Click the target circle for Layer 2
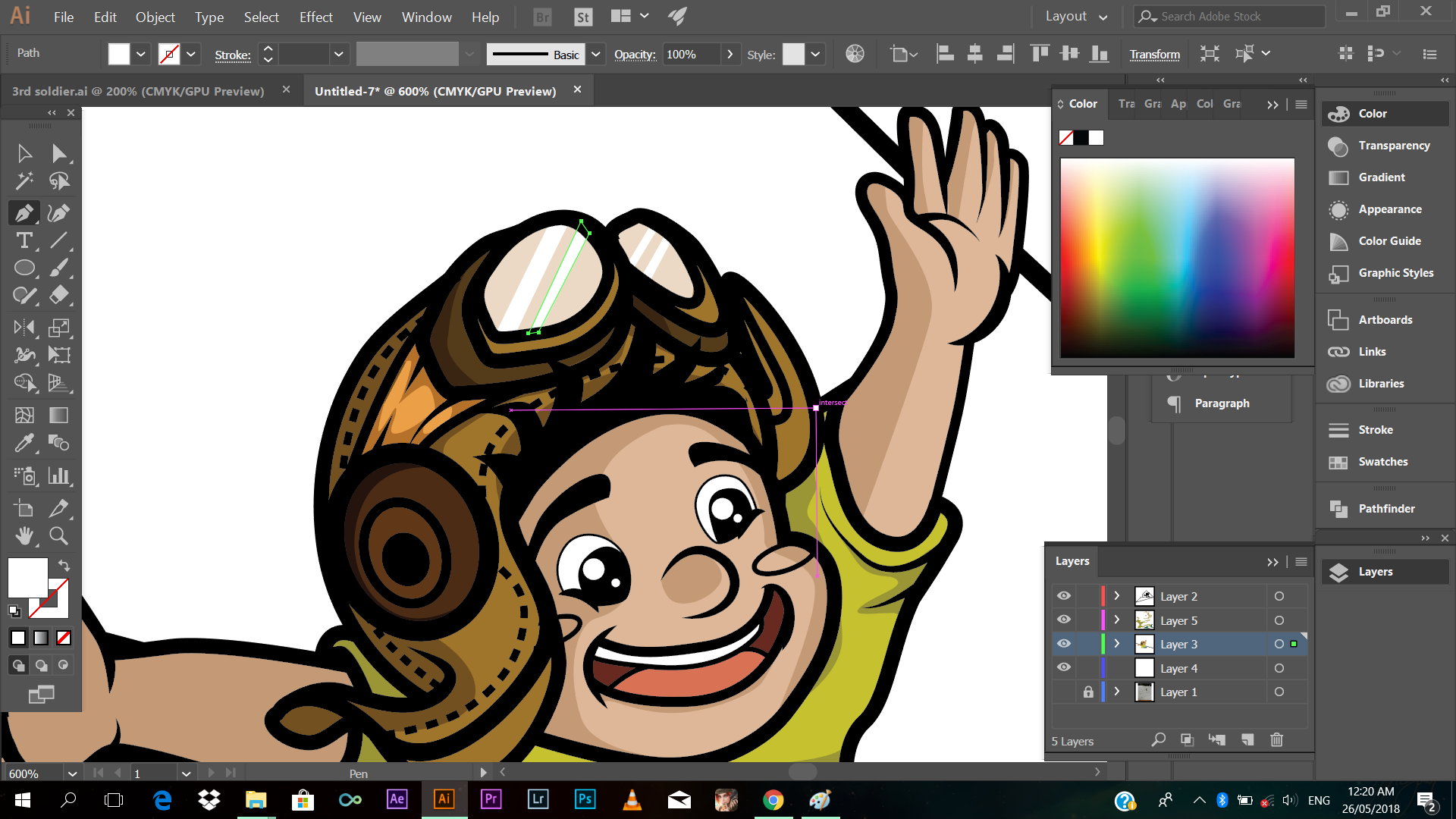The height and width of the screenshot is (819, 1456). pyautogui.click(x=1279, y=596)
